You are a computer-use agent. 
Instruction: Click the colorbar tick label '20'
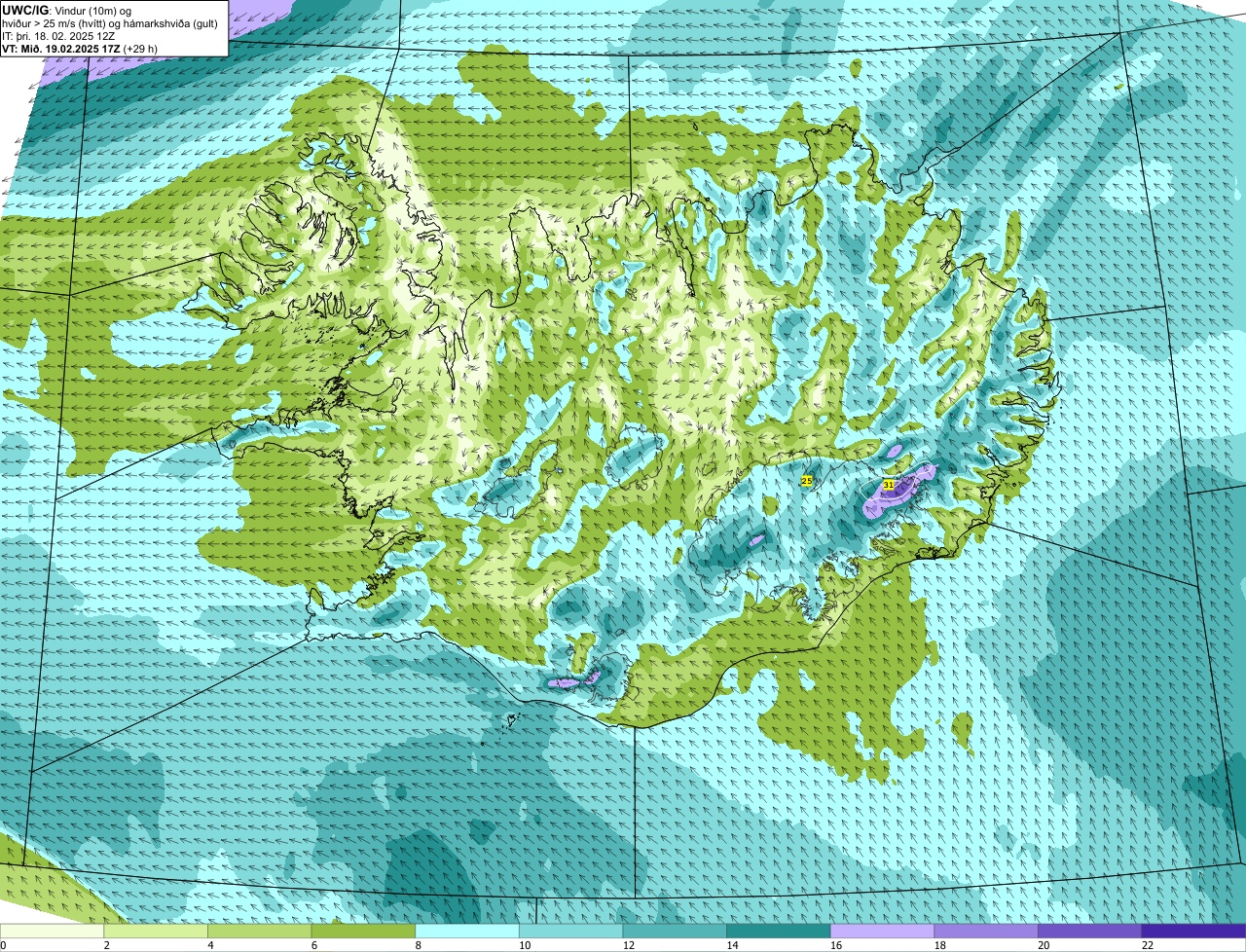(x=1044, y=945)
